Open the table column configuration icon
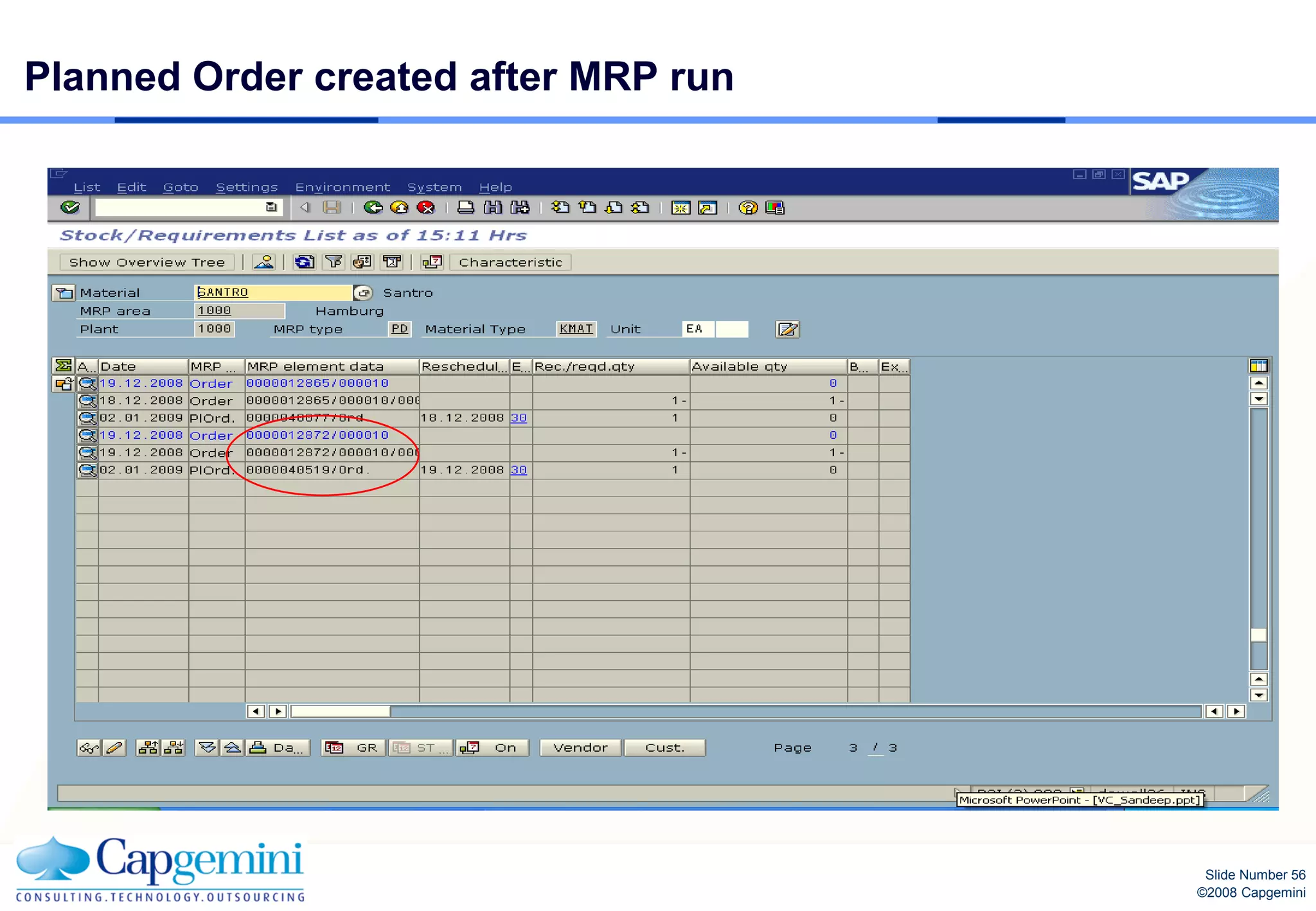This screenshot has height=911, width=1316. coord(1258,366)
